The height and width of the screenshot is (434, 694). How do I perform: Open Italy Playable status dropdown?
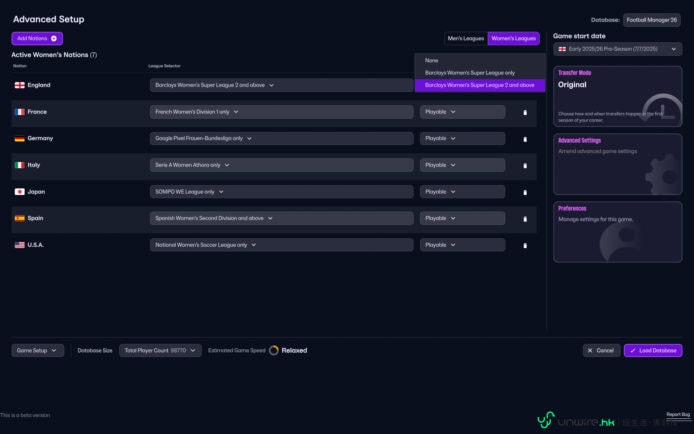(463, 165)
